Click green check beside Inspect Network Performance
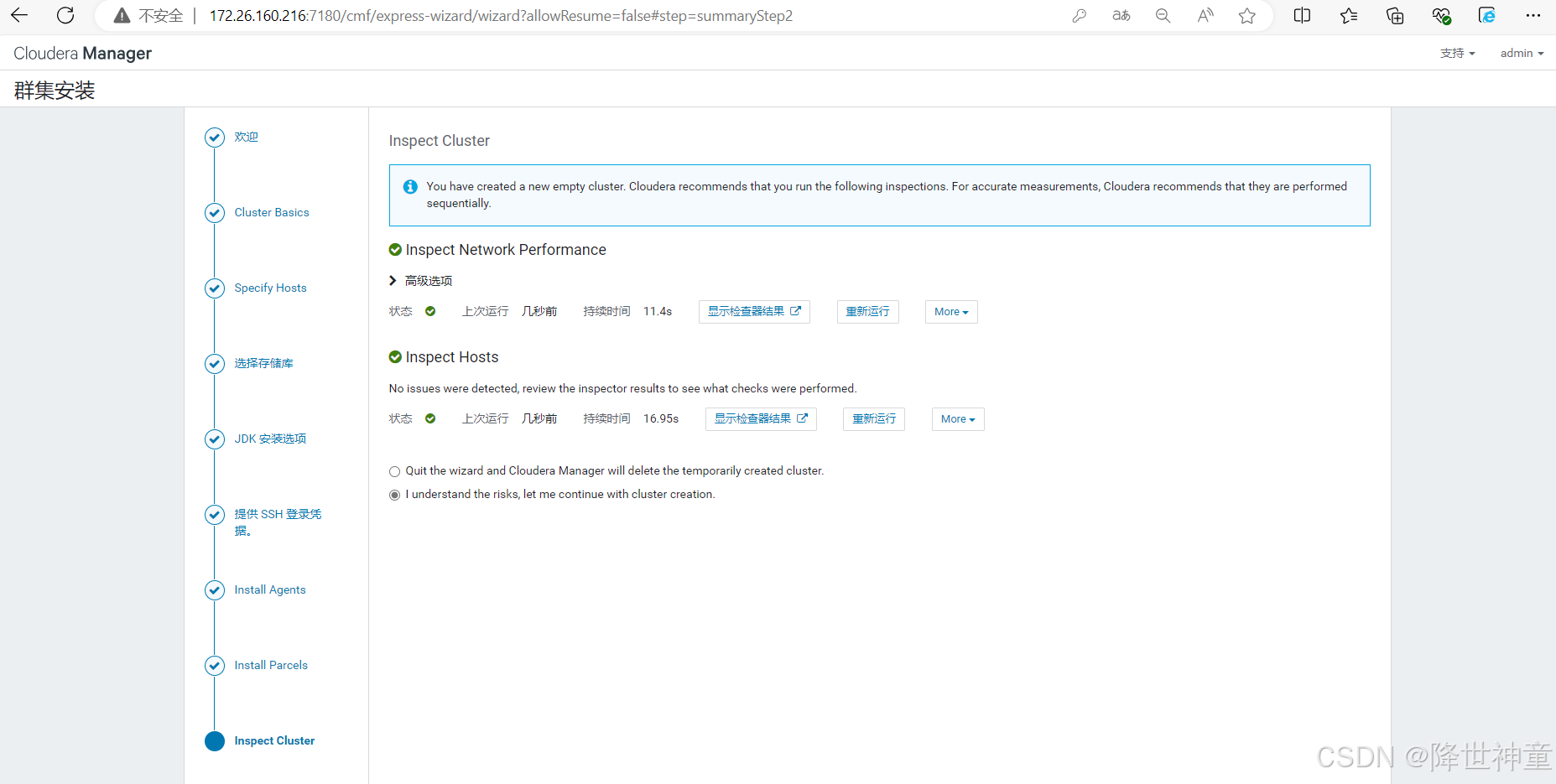1556x784 pixels. click(x=395, y=250)
